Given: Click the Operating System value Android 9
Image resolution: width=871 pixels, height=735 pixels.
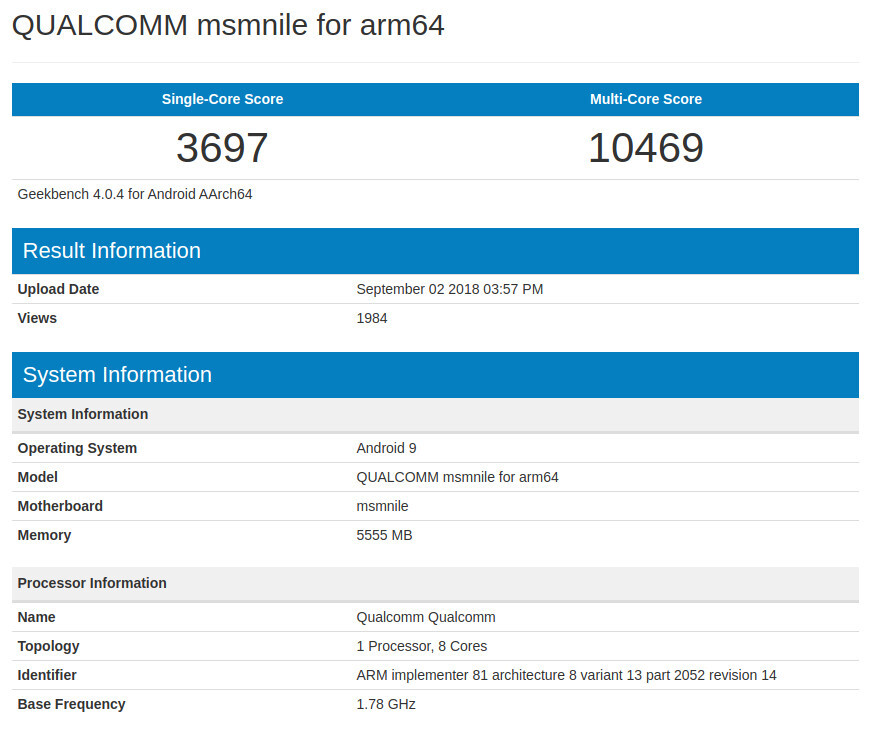Looking at the screenshot, I should (386, 448).
